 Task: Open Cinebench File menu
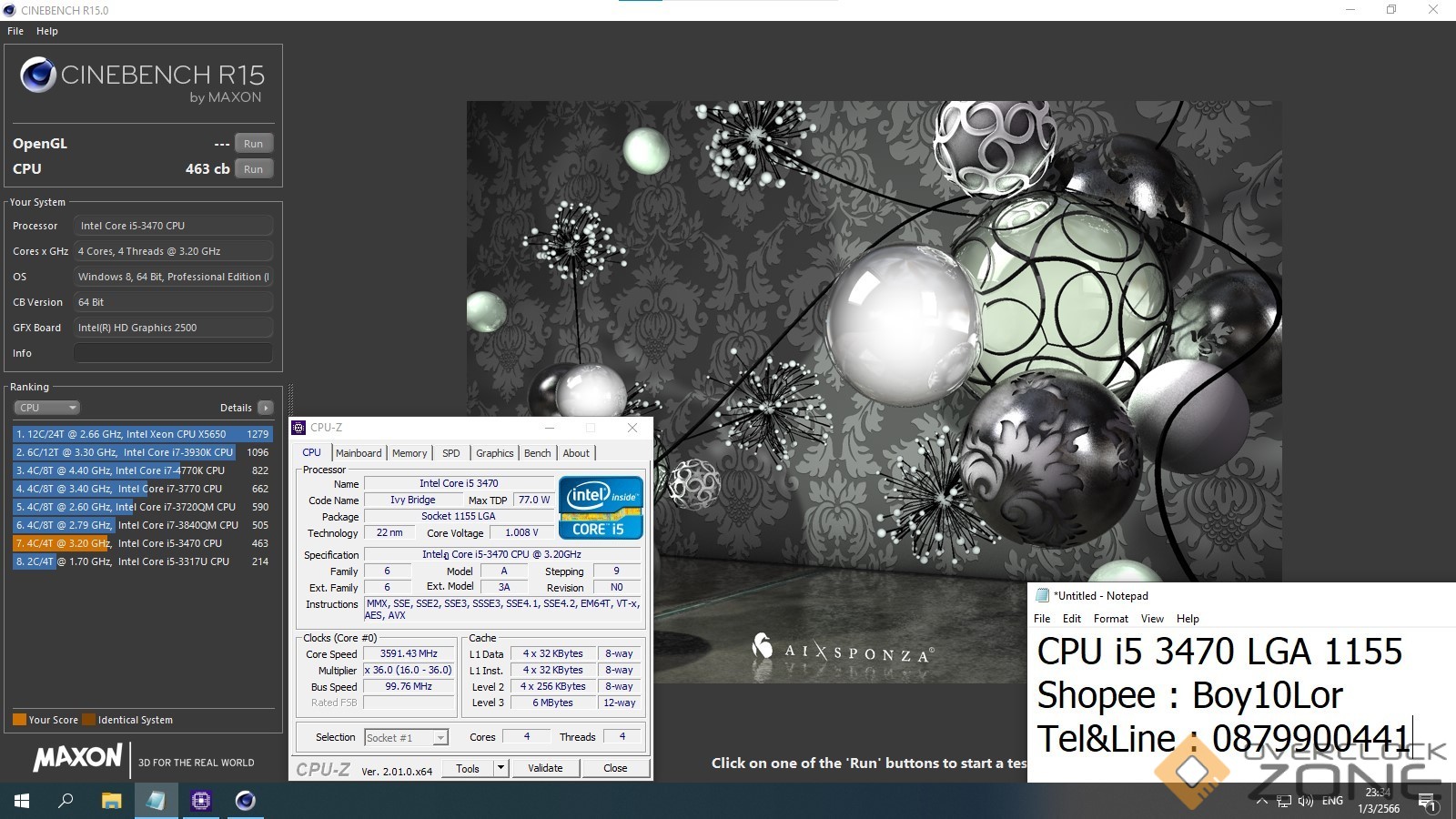(x=15, y=31)
